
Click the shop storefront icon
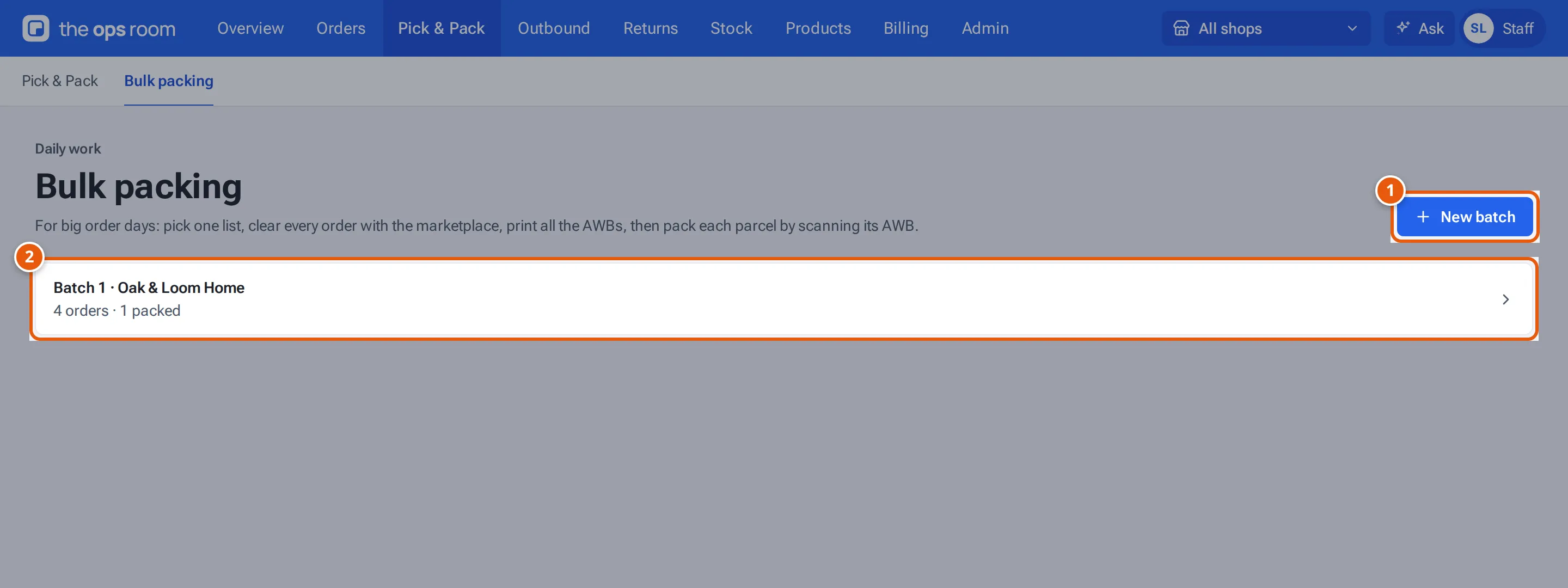(1181, 28)
